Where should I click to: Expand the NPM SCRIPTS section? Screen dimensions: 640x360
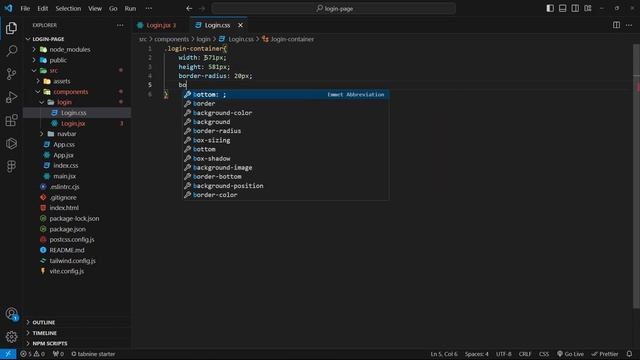(78, 344)
